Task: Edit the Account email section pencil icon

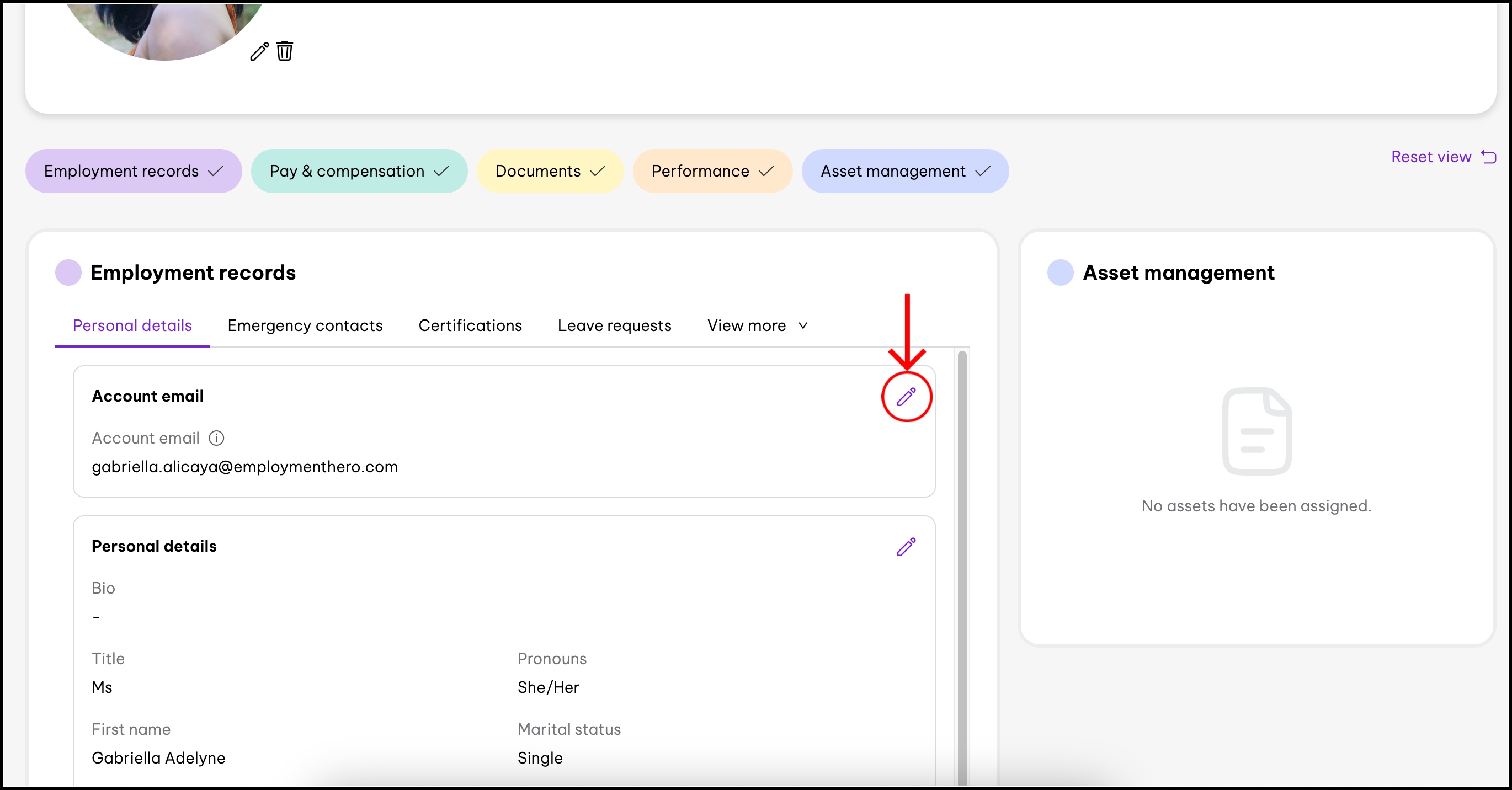Action: pos(906,397)
